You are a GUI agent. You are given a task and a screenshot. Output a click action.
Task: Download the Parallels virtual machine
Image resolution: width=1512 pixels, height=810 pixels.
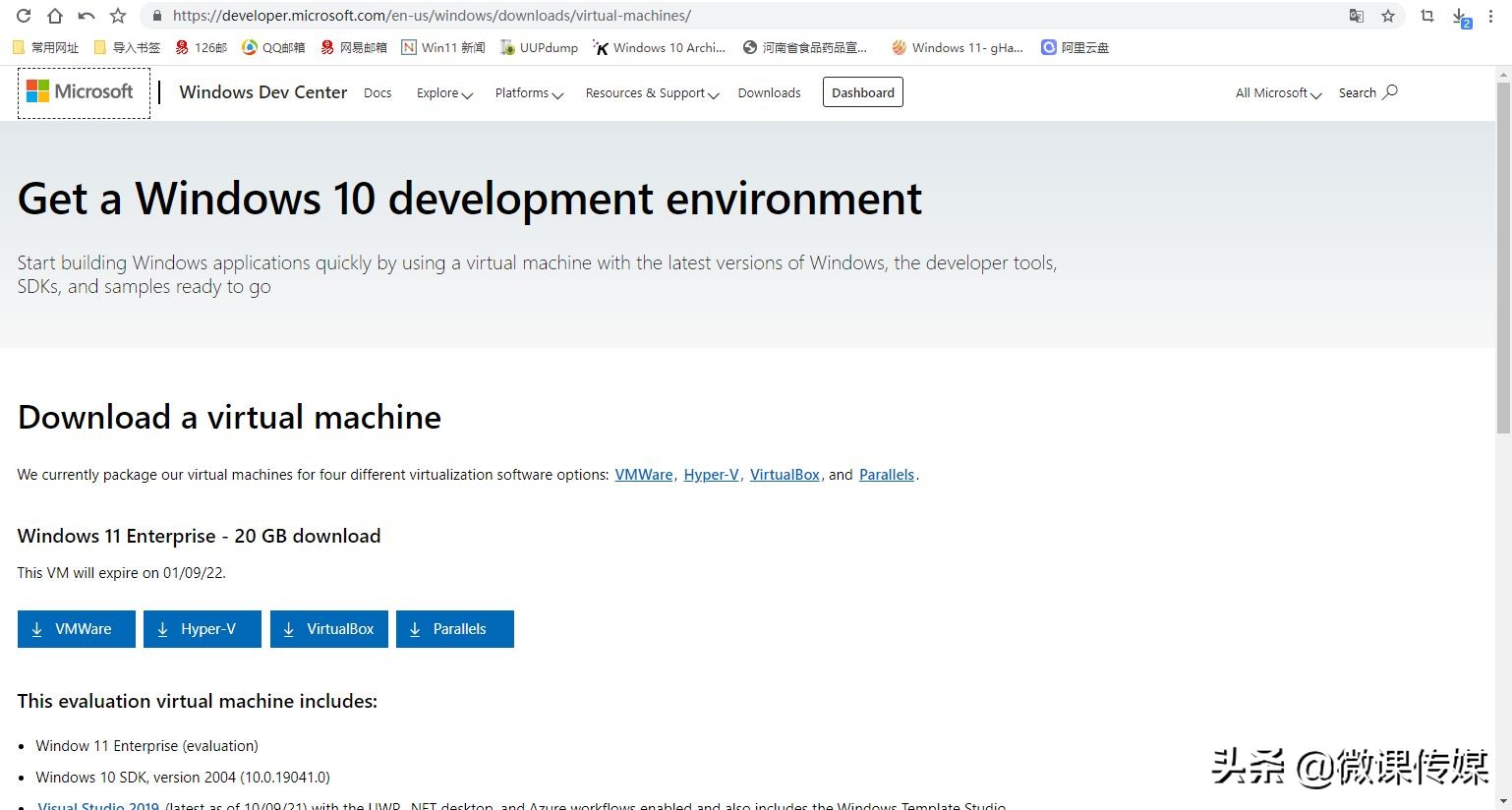(x=455, y=629)
